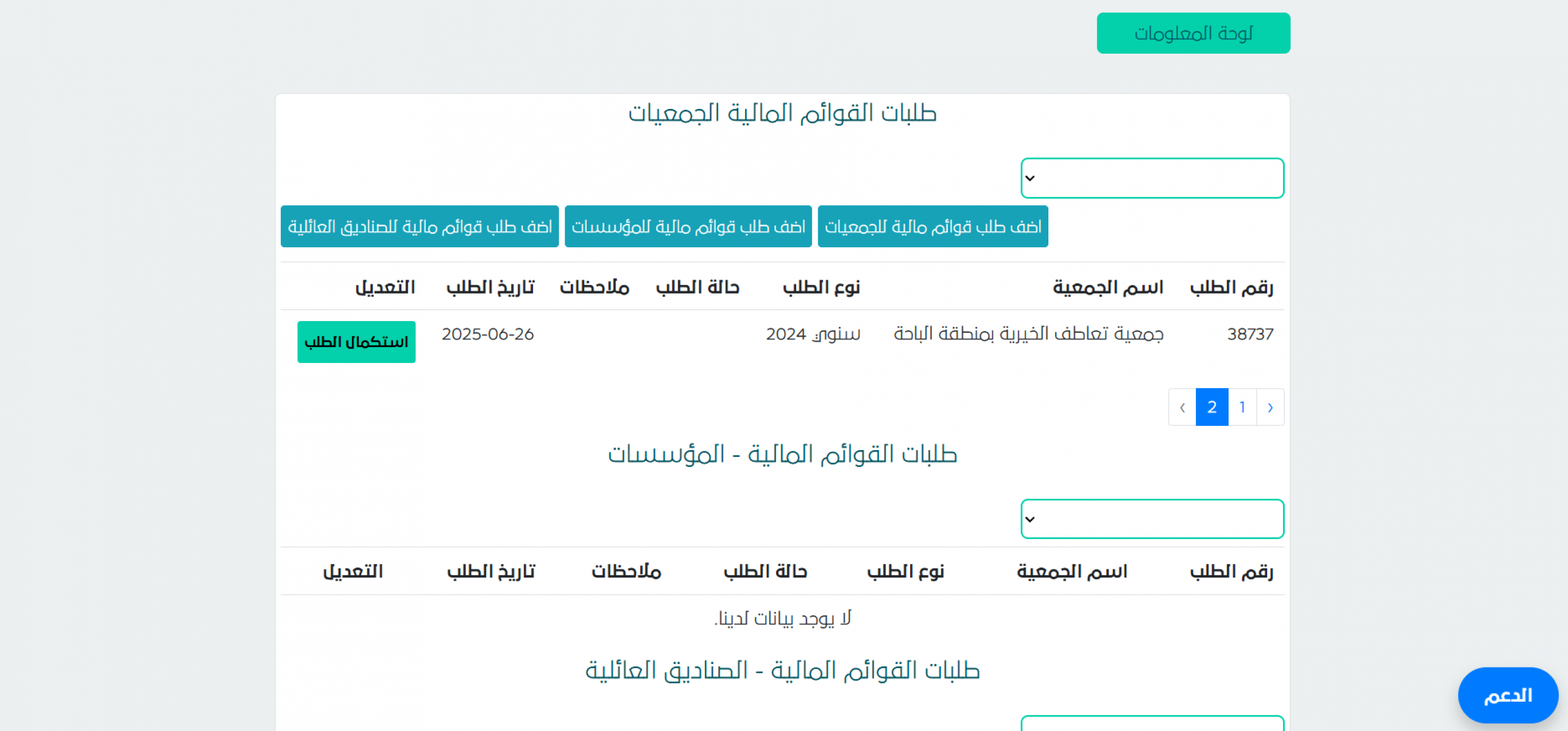Click the date 2025-06-26 cell
The width and height of the screenshot is (1568, 731).
[487, 334]
